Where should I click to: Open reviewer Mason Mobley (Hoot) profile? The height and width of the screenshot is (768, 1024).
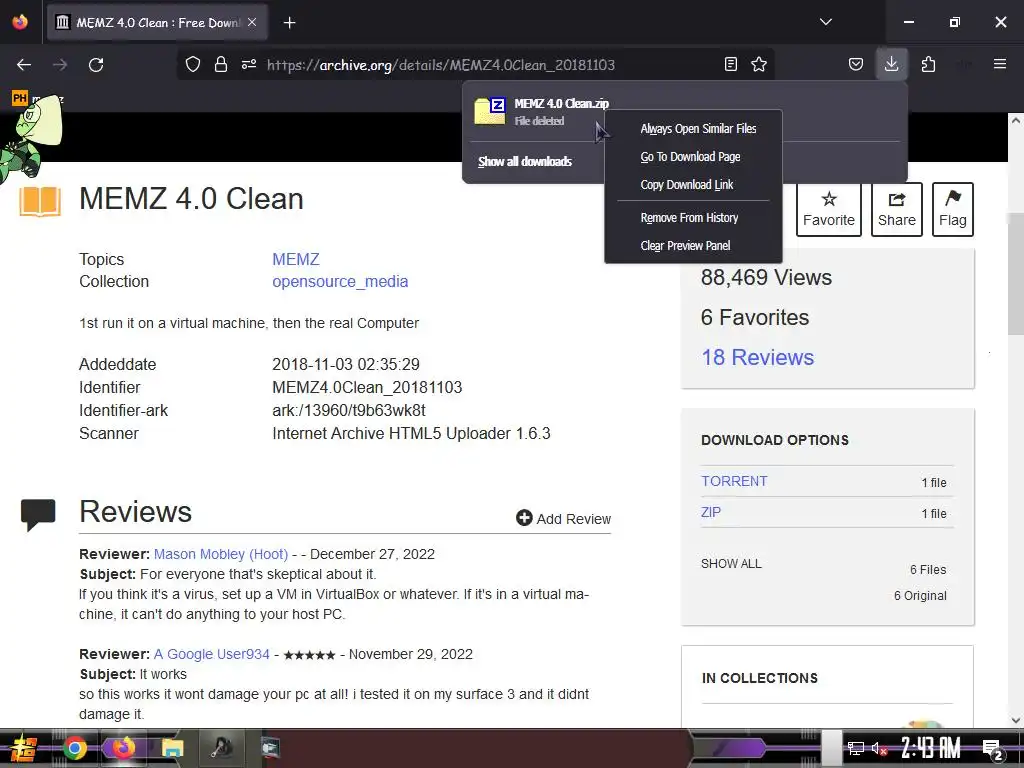[x=221, y=554]
